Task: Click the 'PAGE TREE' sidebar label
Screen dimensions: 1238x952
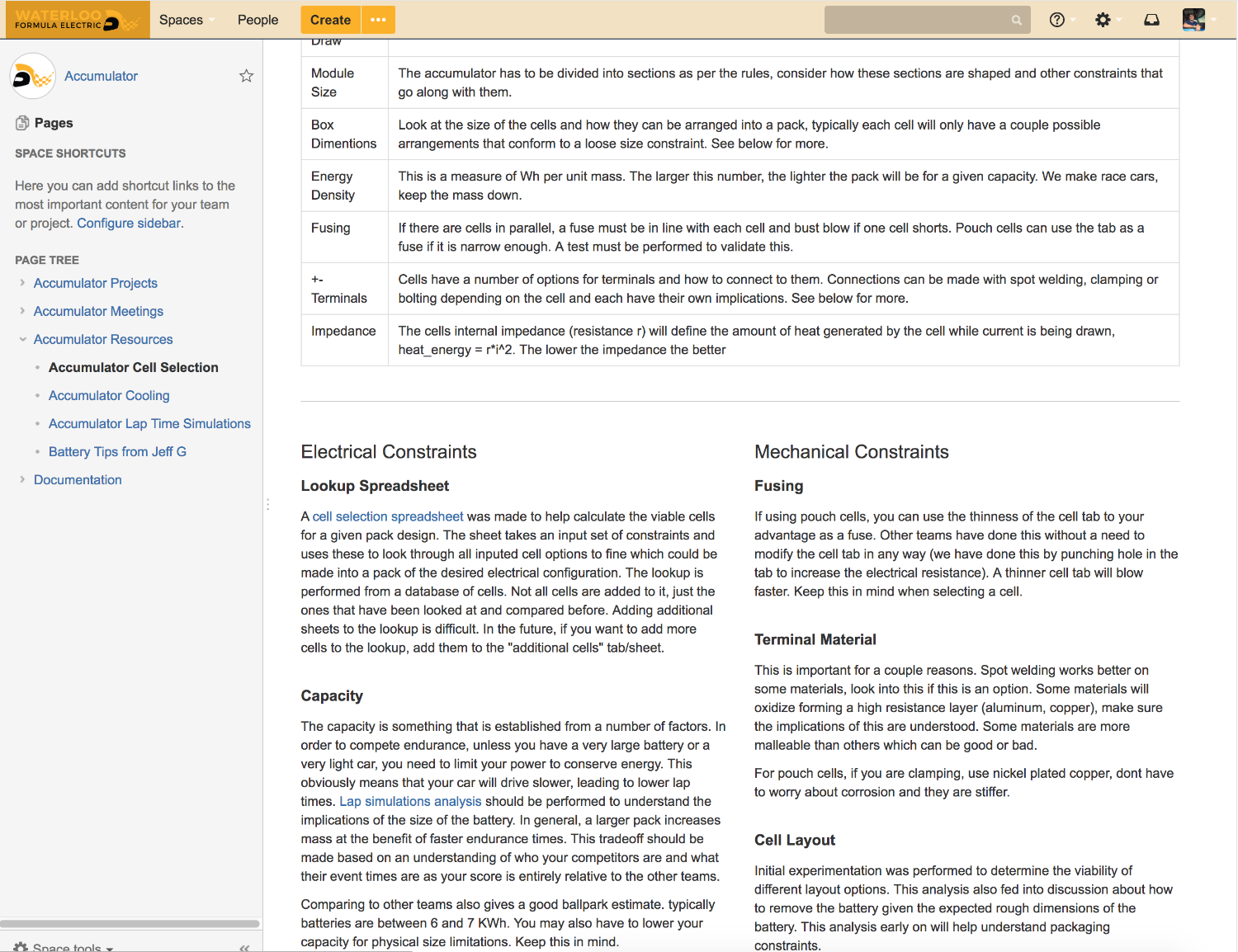Action: coord(47,260)
